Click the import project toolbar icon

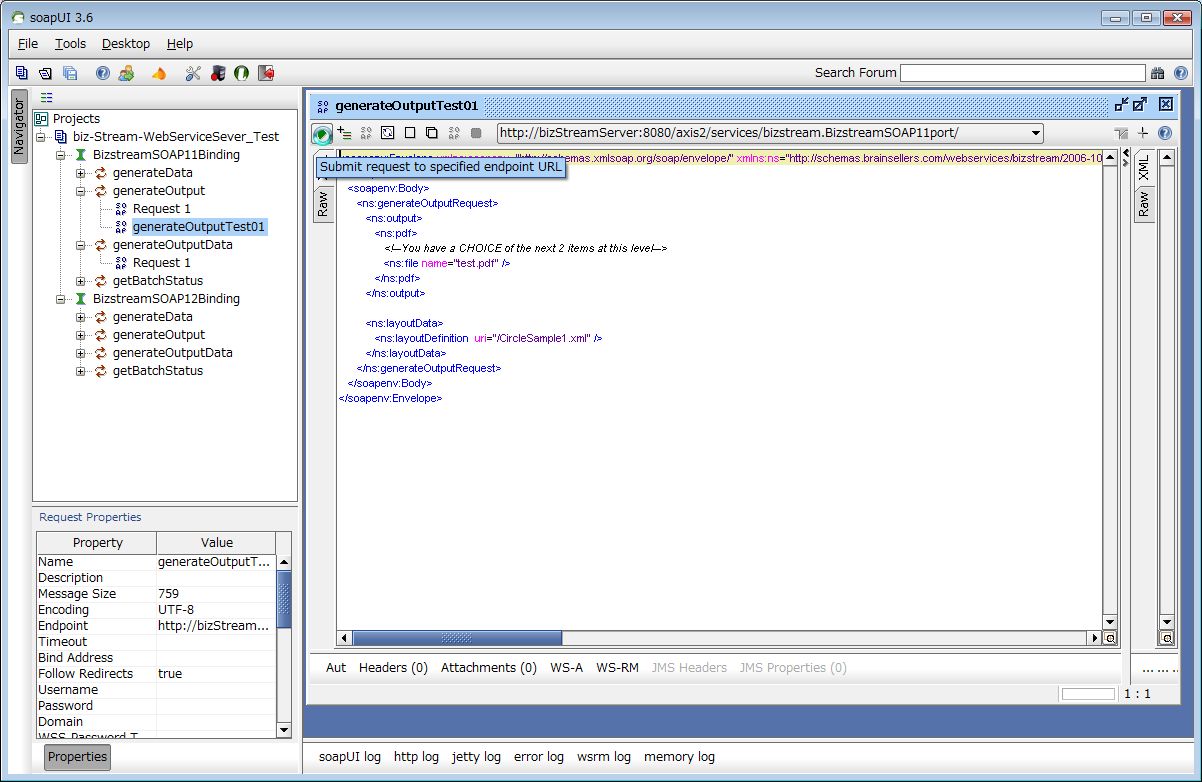pos(46,73)
